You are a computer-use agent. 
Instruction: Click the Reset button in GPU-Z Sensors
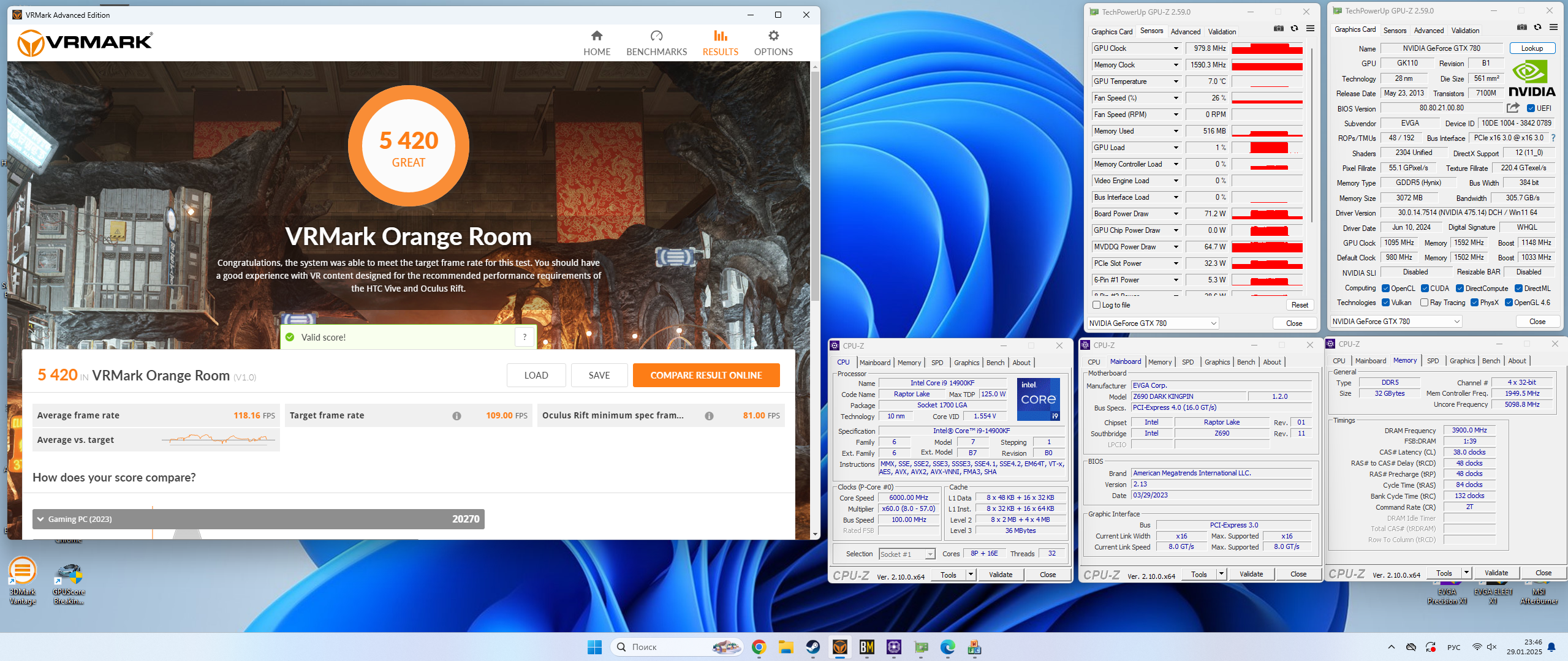(x=1300, y=305)
